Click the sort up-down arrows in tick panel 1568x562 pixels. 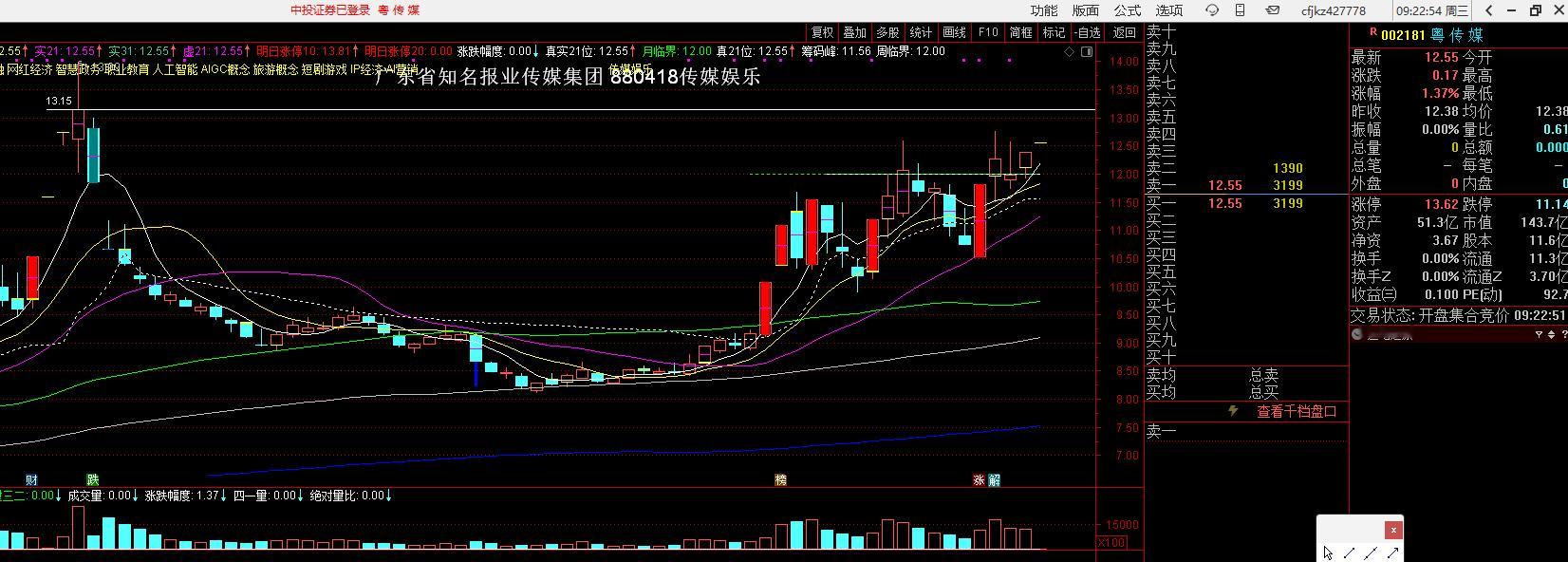pos(1552,334)
